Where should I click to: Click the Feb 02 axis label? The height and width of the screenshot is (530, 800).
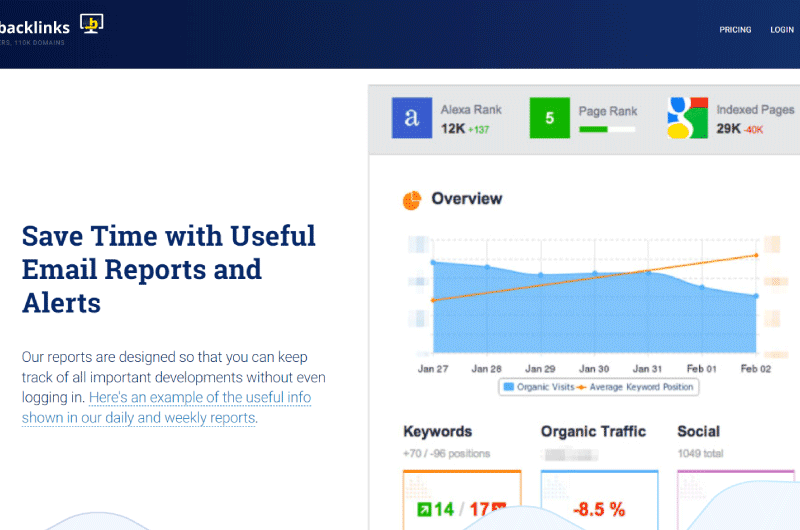click(x=756, y=369)
